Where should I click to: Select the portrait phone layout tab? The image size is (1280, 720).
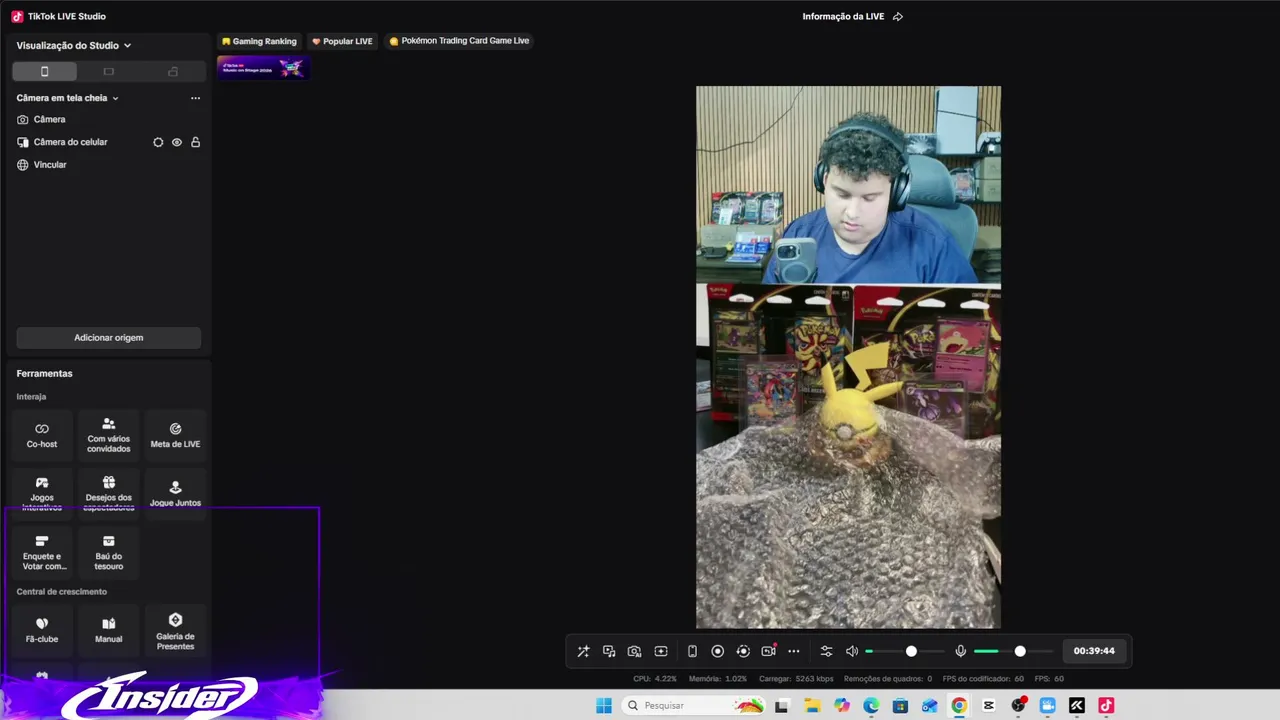tap(44, 71)
